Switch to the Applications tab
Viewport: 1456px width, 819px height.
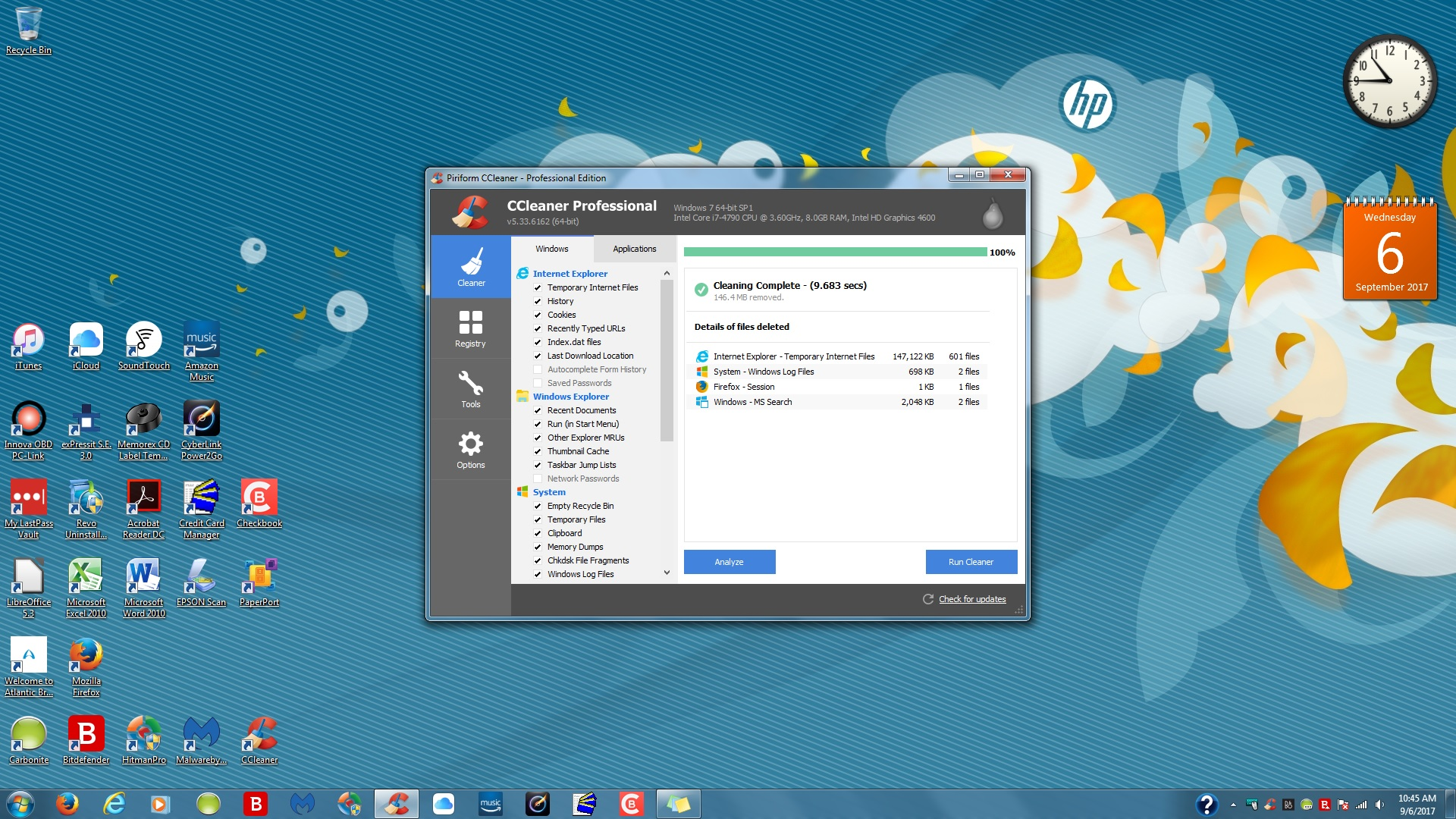click(x=634, y=249)
